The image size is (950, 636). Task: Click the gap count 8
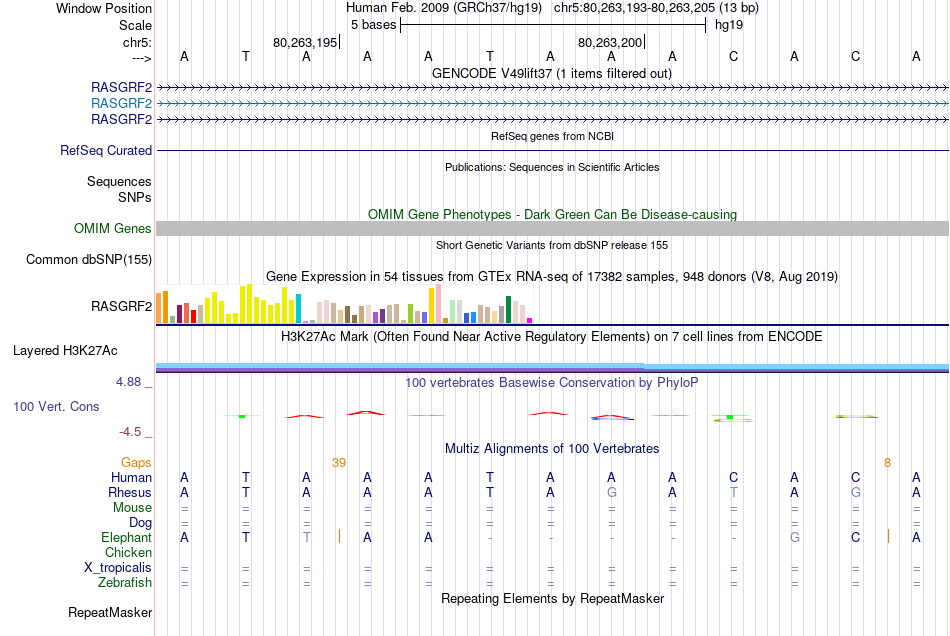click(887, 463)
